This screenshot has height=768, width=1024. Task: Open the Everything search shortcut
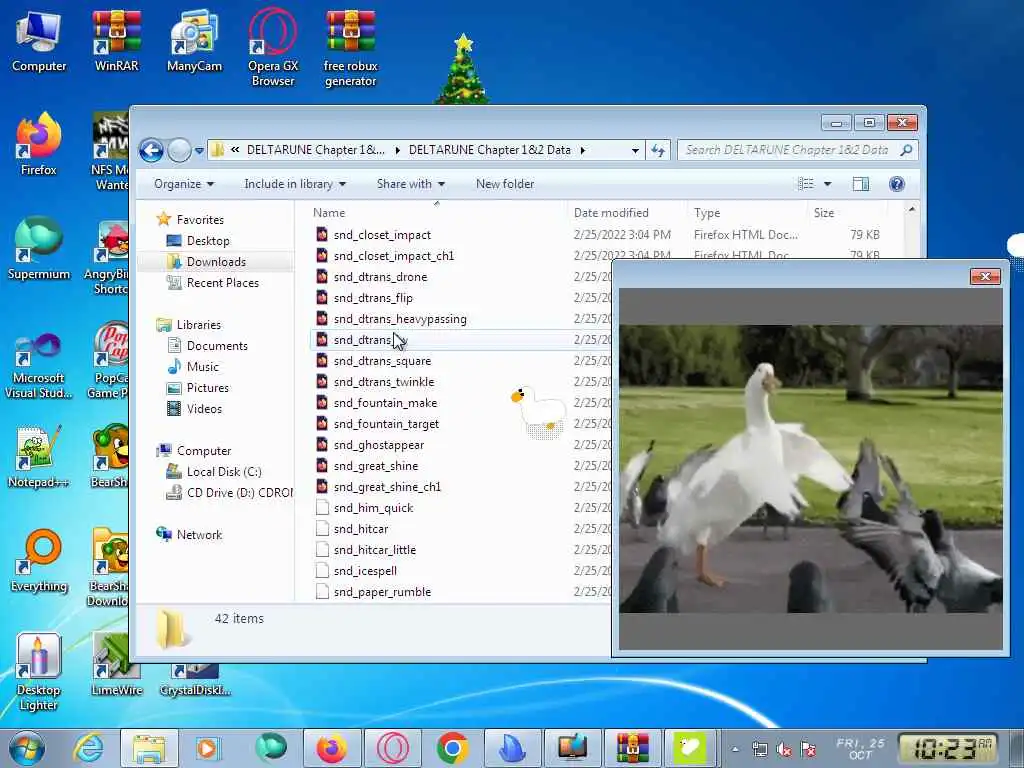[39, 560]
